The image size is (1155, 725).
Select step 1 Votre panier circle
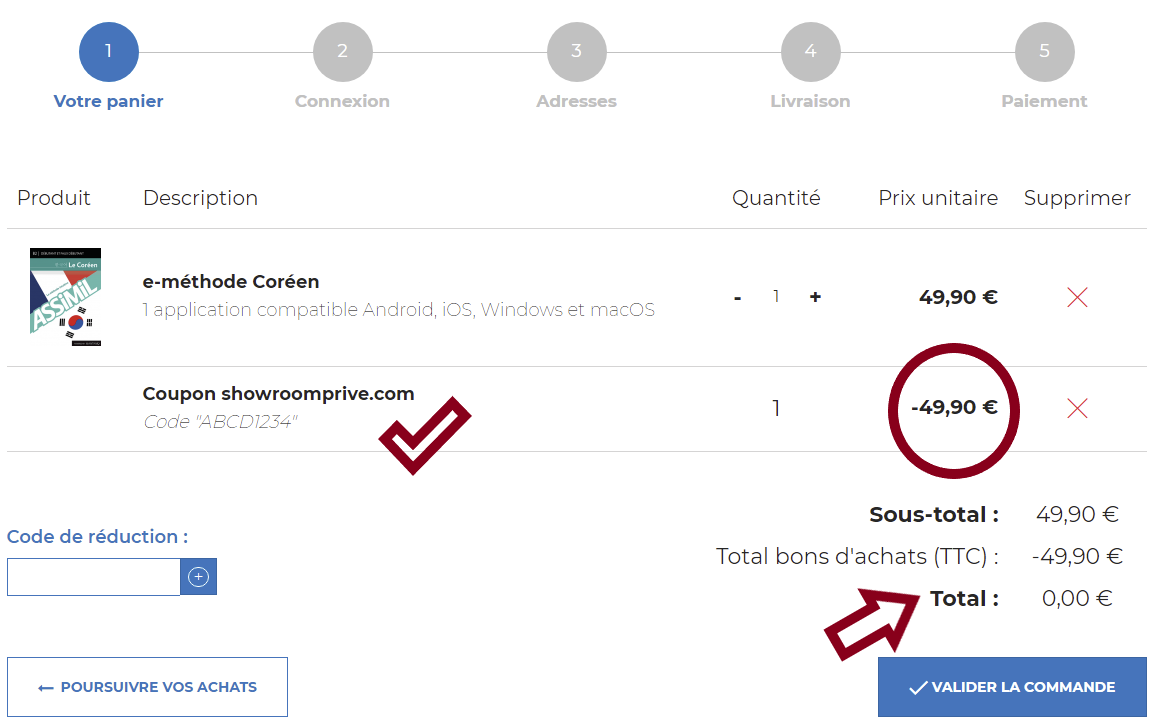(x=109, y=52)
